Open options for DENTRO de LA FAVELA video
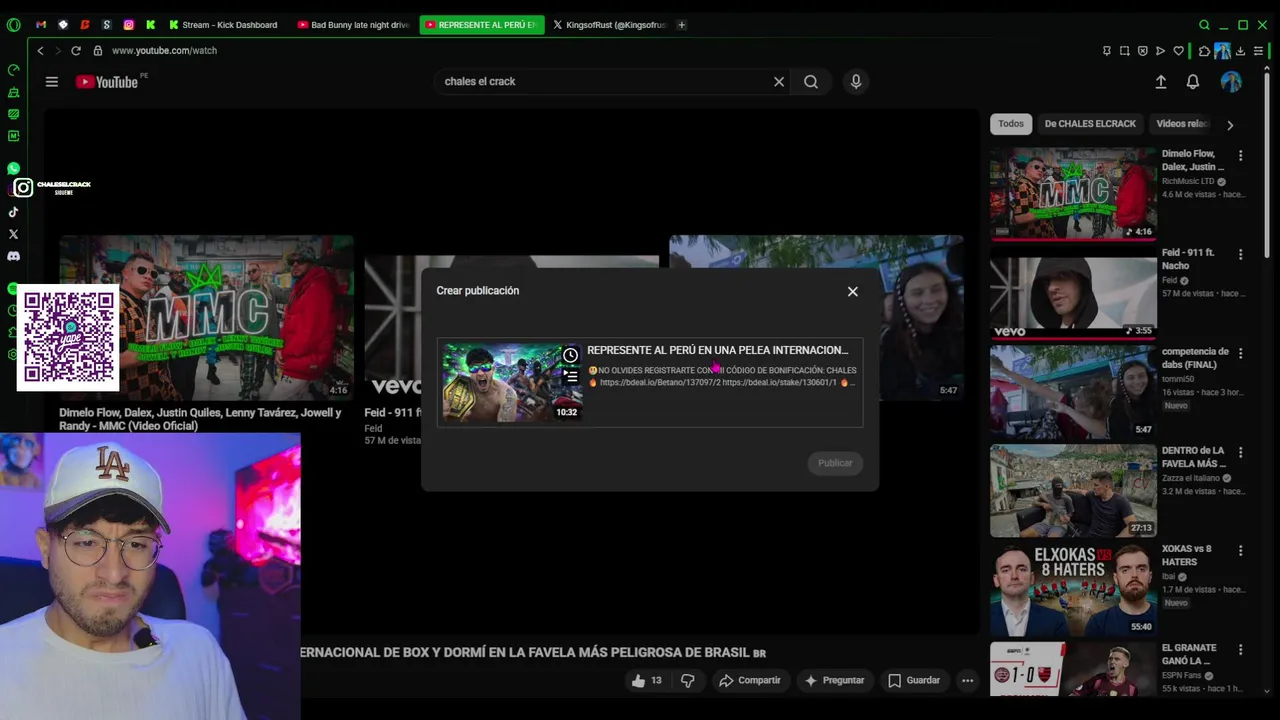Viewport: 1280px width, 720px height. click(x=1240, y=453)
